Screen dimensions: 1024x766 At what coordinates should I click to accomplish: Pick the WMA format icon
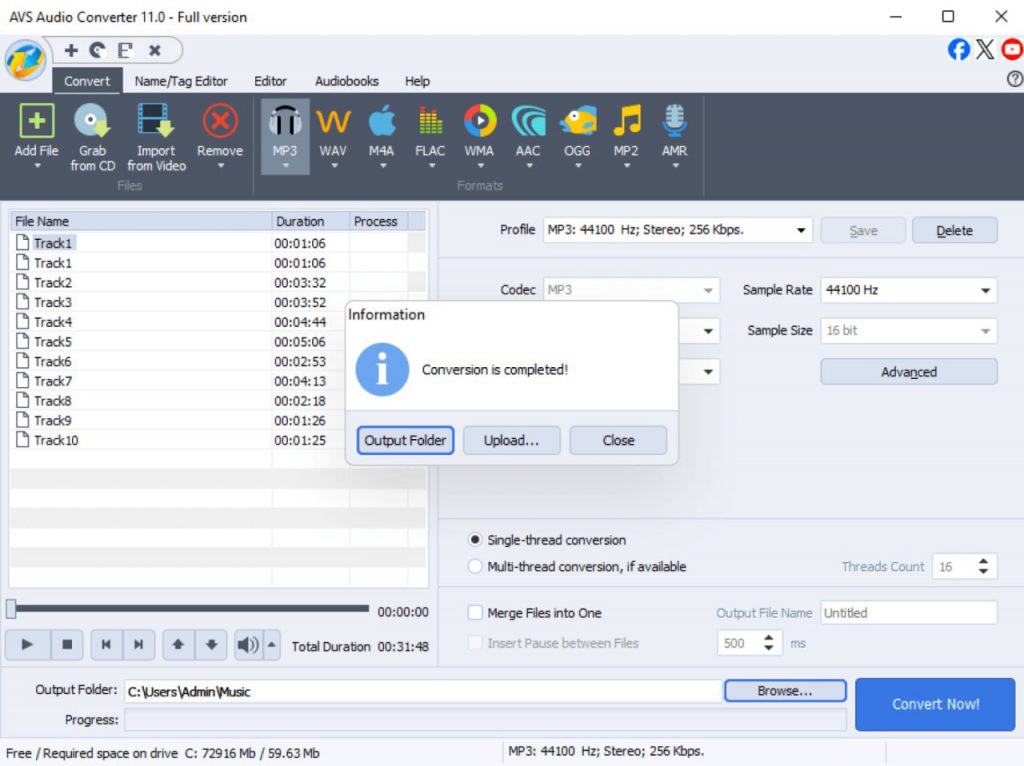tap(479, 122)
